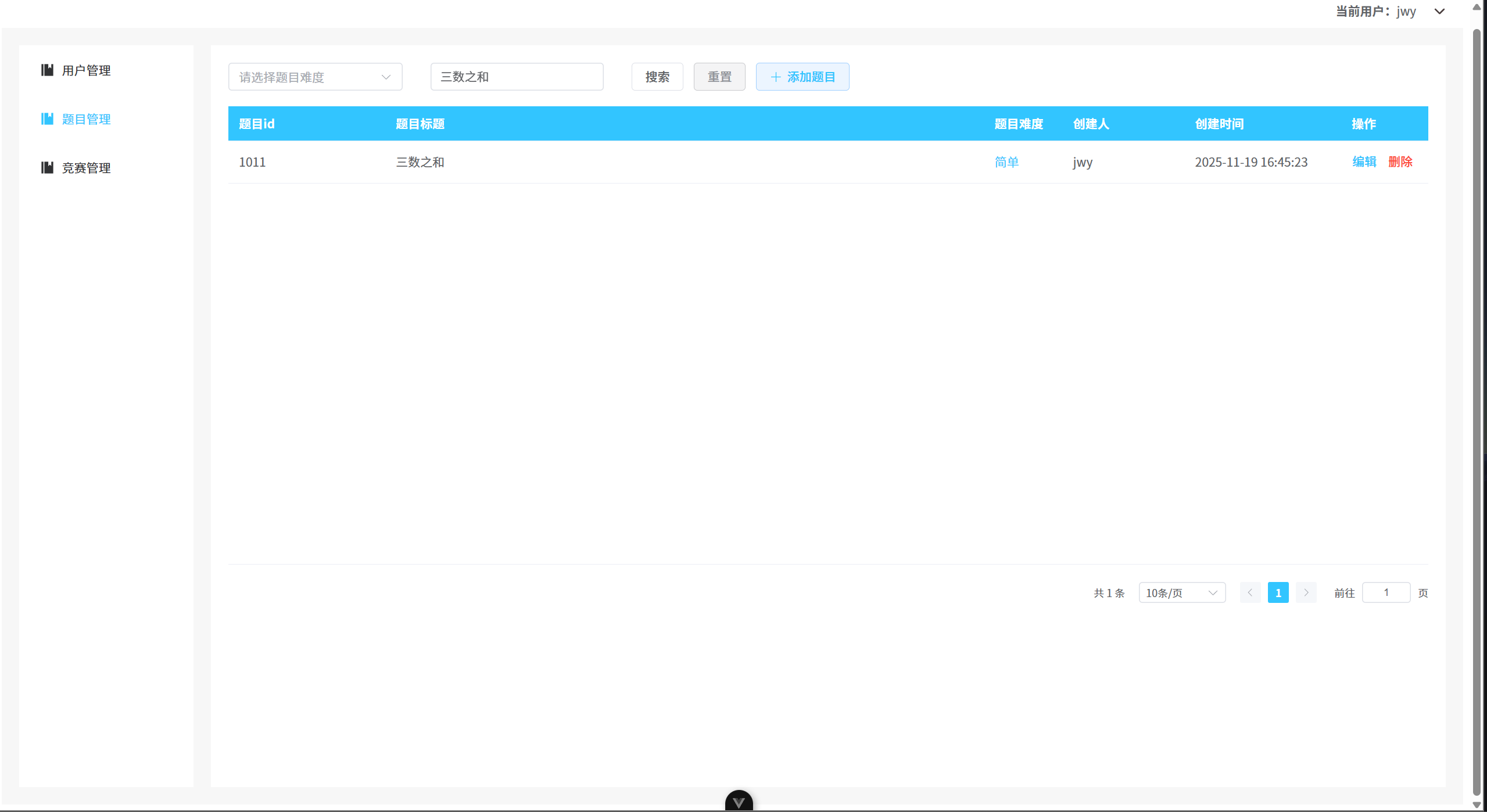Click the plus icon on 添加题目 button
Screen dimensions: 1487x812
pyautogui.click(x=776, y=76)
